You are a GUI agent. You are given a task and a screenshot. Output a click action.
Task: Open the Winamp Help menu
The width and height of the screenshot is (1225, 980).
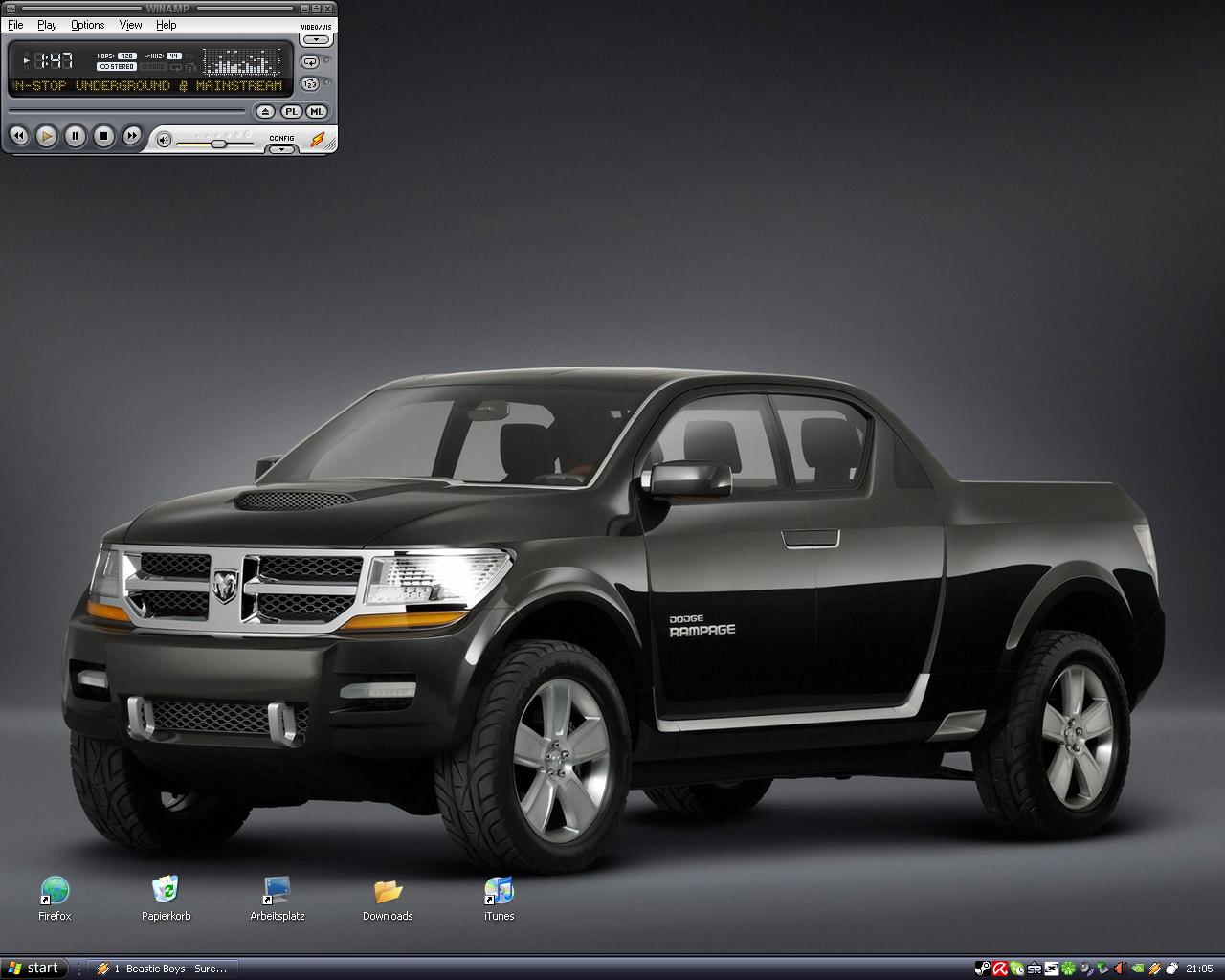[x=167, y=25]
